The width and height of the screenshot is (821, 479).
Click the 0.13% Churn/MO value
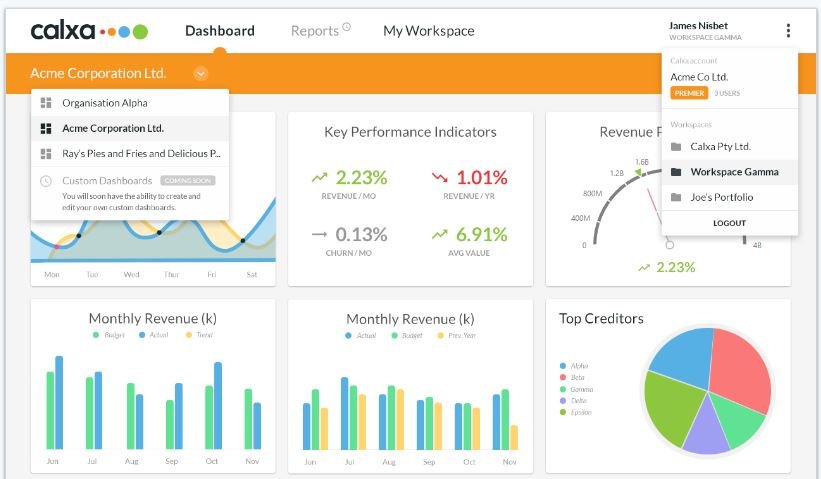click(x=361, y=235)
